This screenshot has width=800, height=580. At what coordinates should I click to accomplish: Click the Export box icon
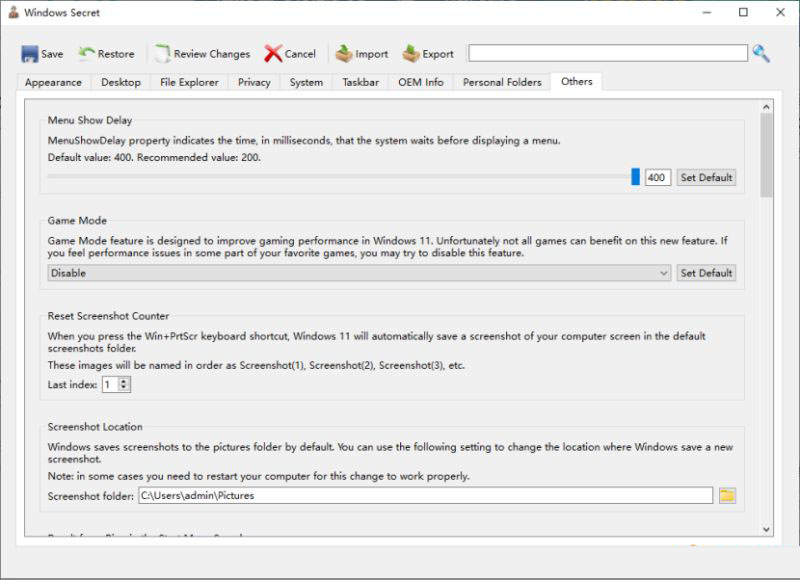411,54
